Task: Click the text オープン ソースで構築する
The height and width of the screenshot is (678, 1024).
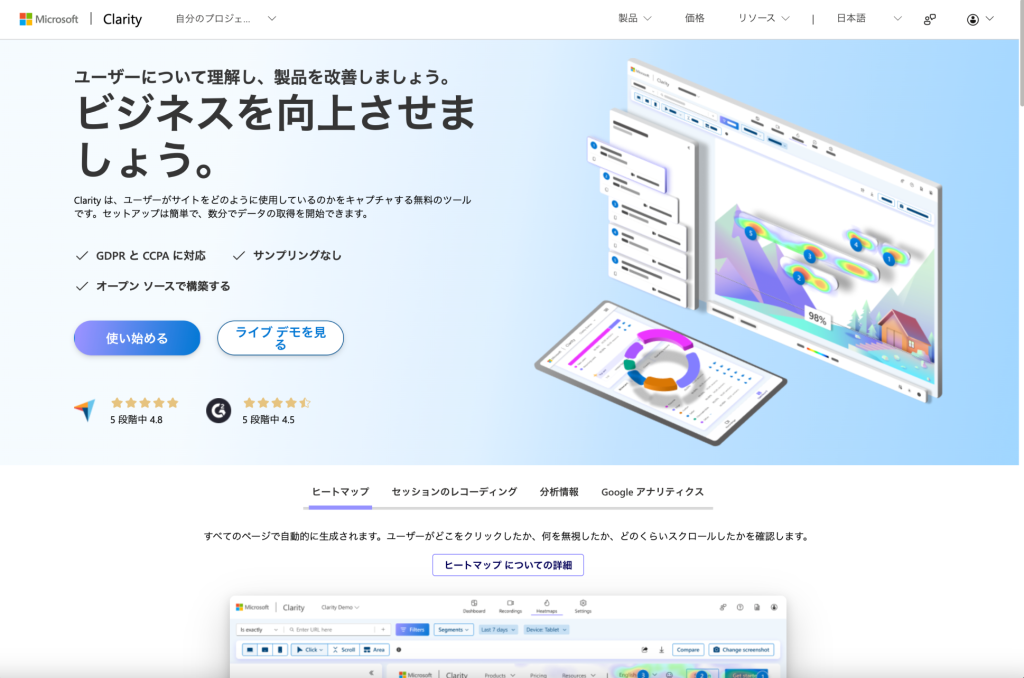Action: pos(163,286)
